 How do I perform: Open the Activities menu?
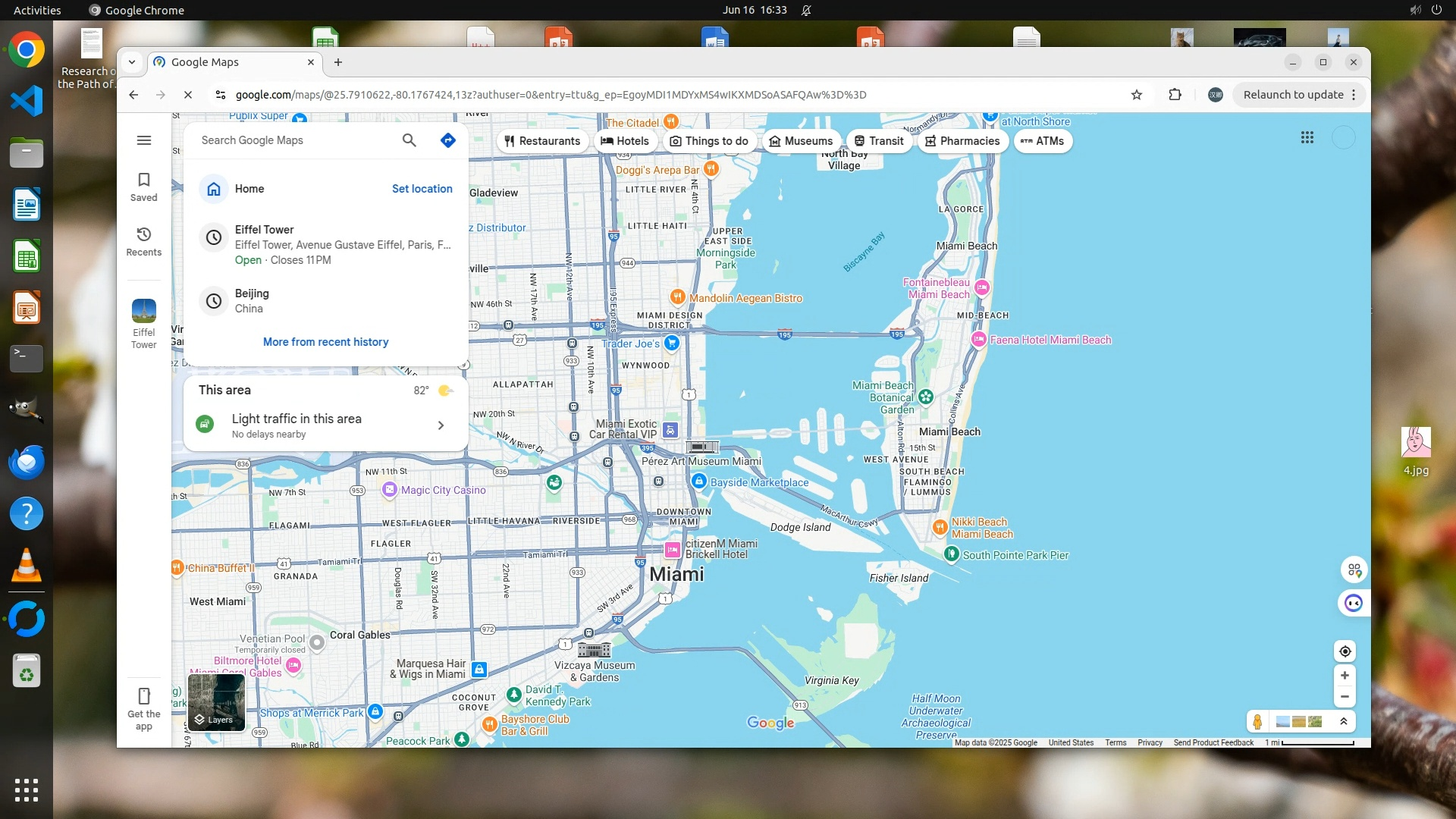click(x=37, y=10)
